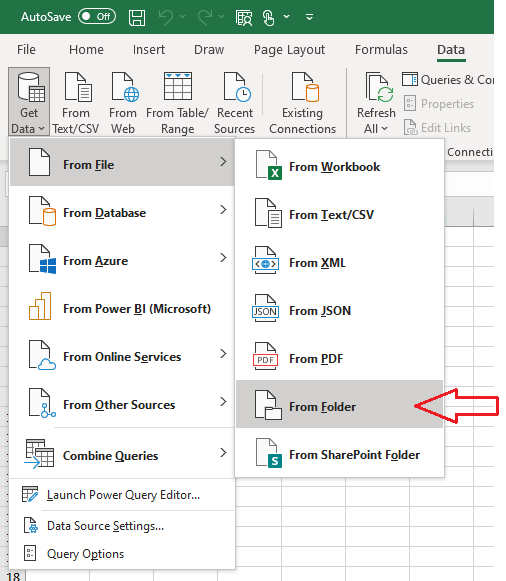Select From File menu item
506x581 pixels.
point(122,162)
